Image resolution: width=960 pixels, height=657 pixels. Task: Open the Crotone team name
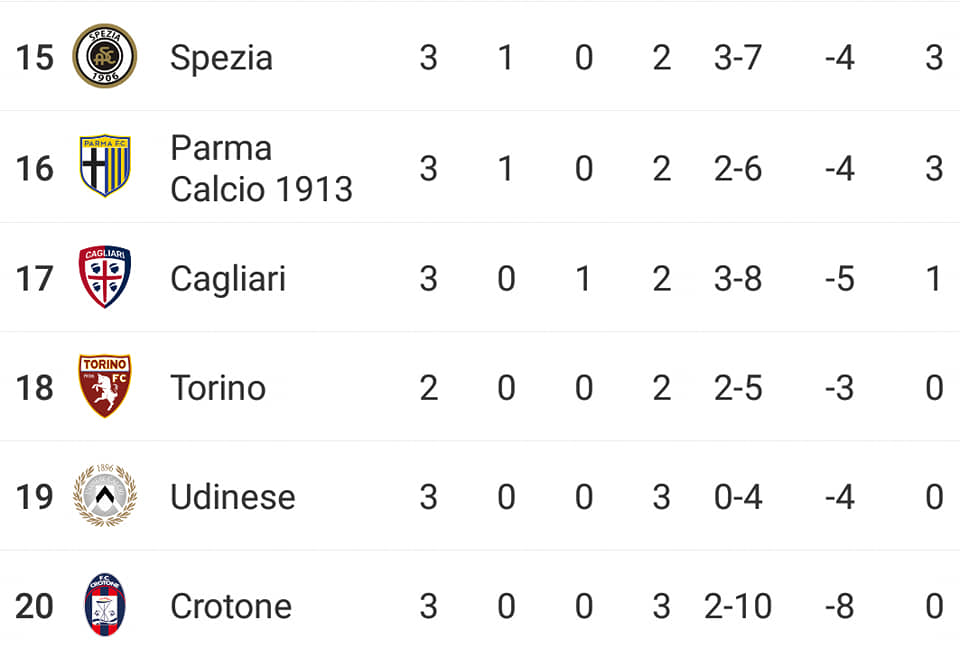[231, 606]
